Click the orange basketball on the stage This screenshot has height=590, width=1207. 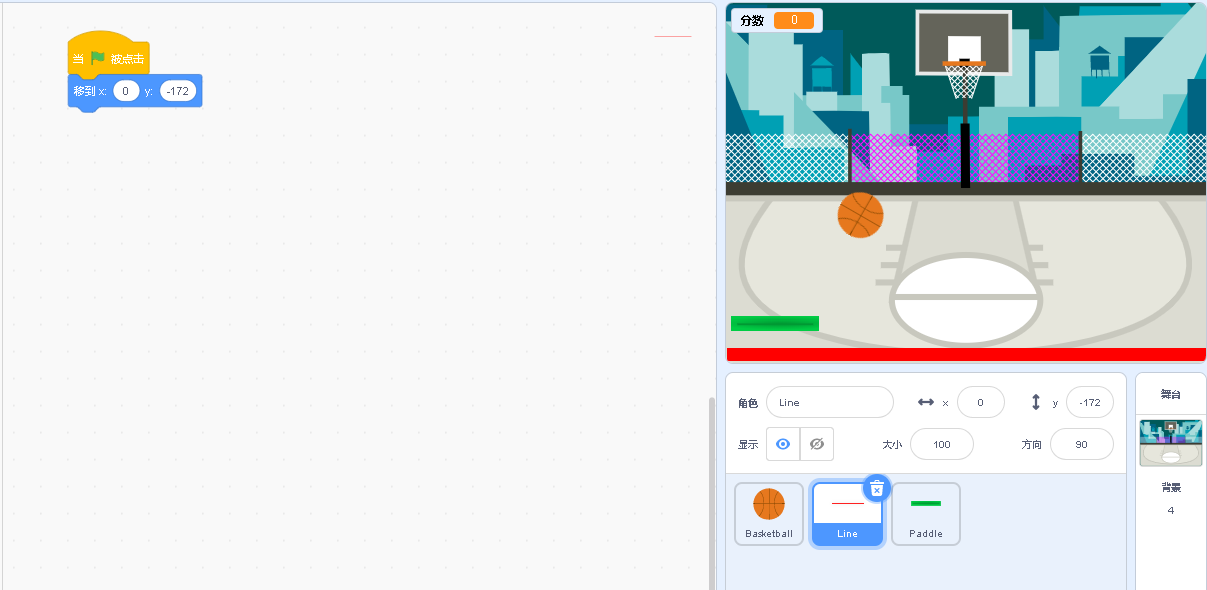coord(860,215)
